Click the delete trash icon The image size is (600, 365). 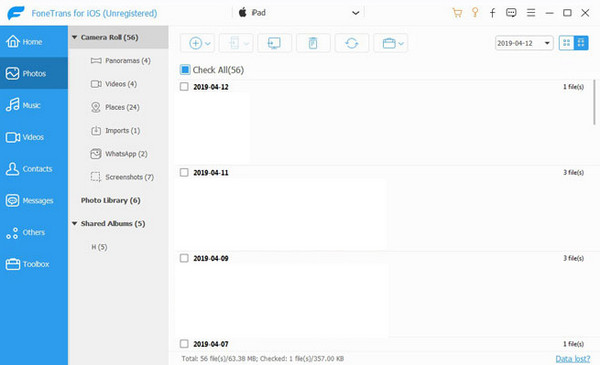(x=313, y=43)
